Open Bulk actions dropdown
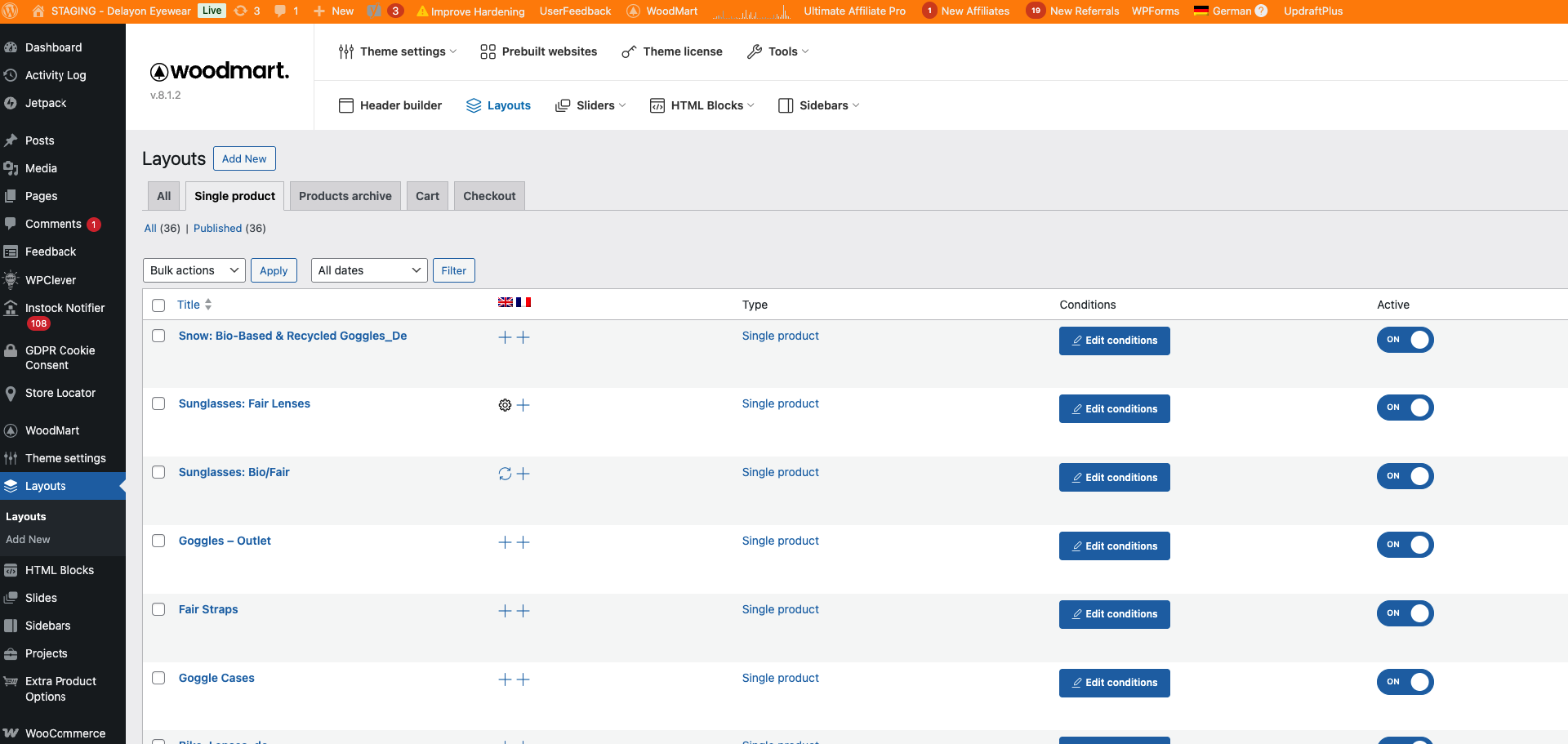 tap(194, 270)
